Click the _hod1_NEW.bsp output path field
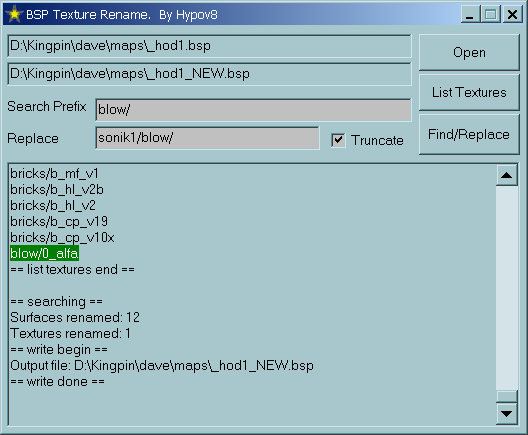The image size is (528, 435). pos(209,74)
